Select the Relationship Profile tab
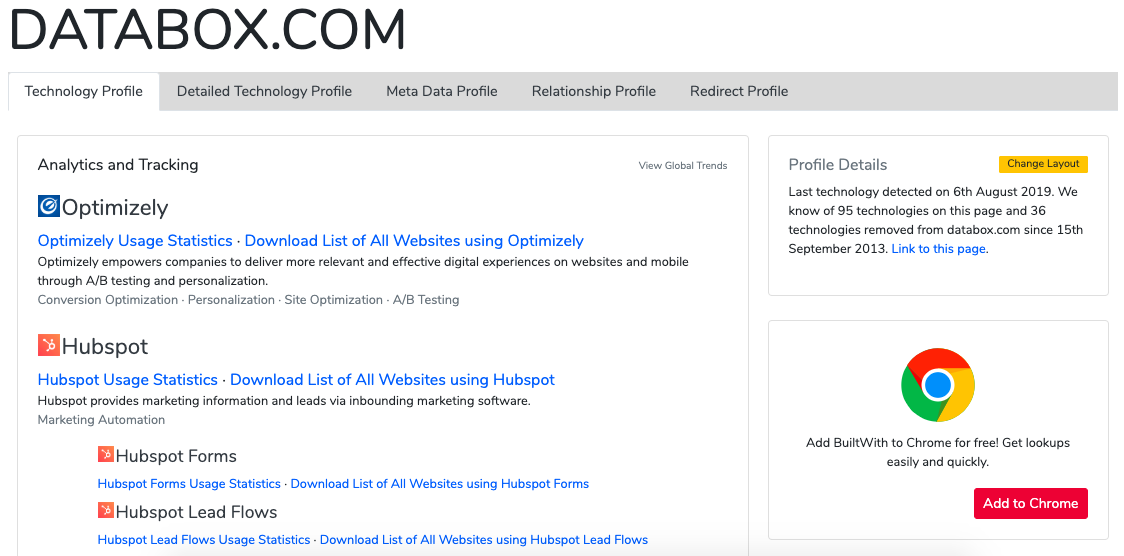This screenshot has height=556, width=1124. 594,92
